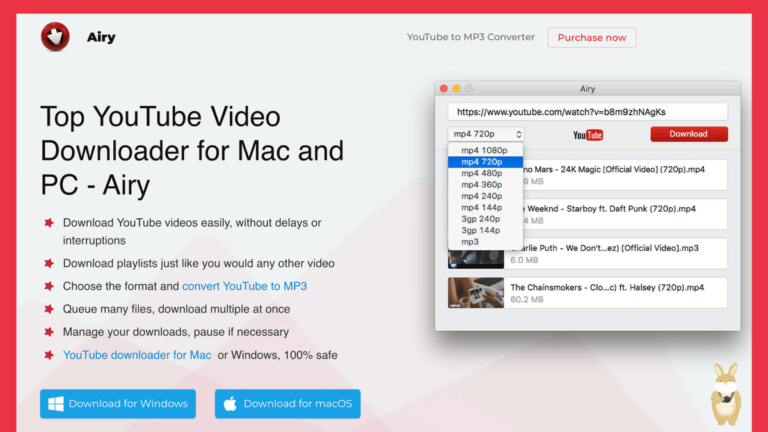
Task: Select the 24K Magic Official Video download row
Action: click(x=625, y=175)
